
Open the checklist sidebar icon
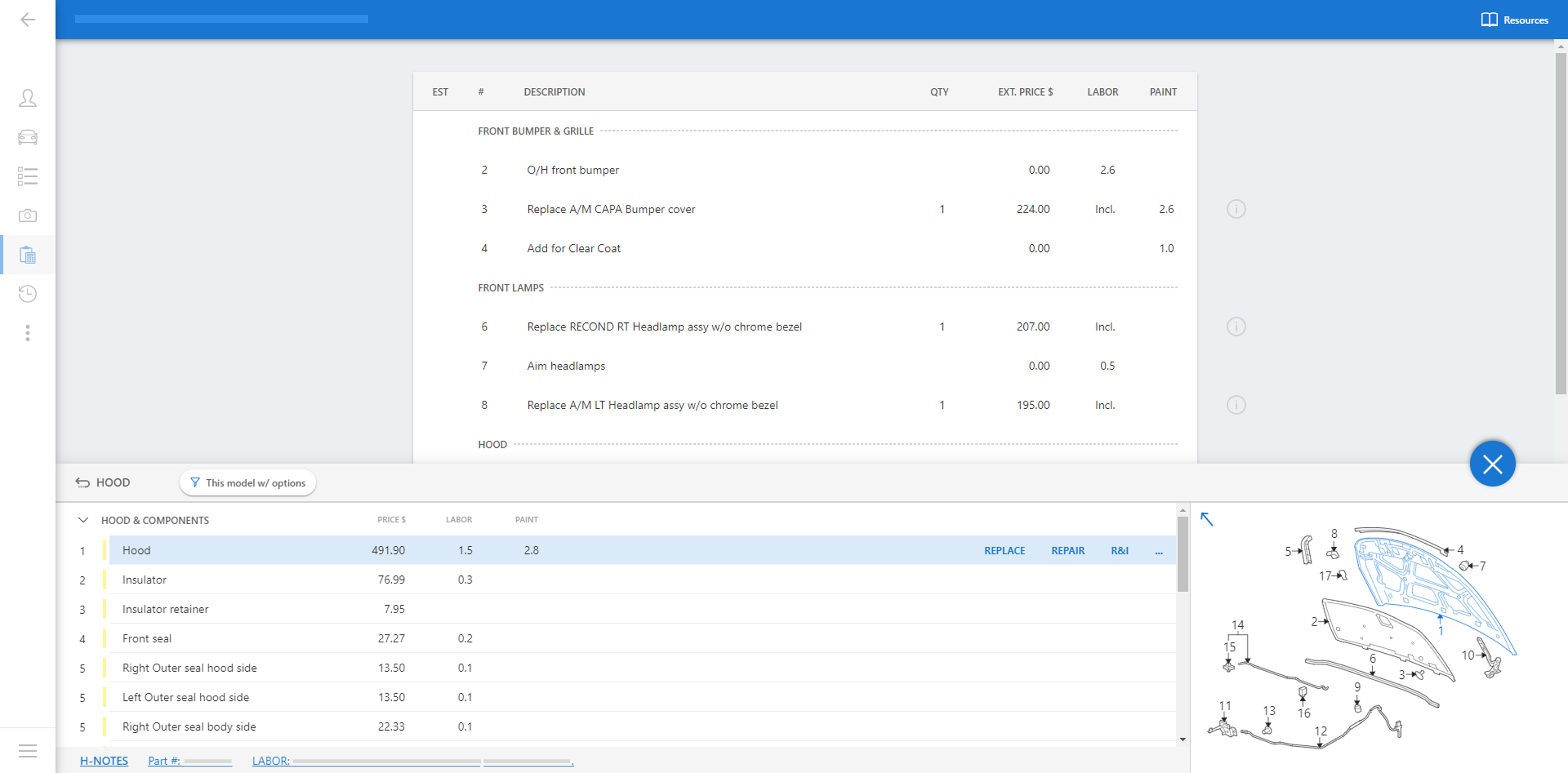click(27, 177)
